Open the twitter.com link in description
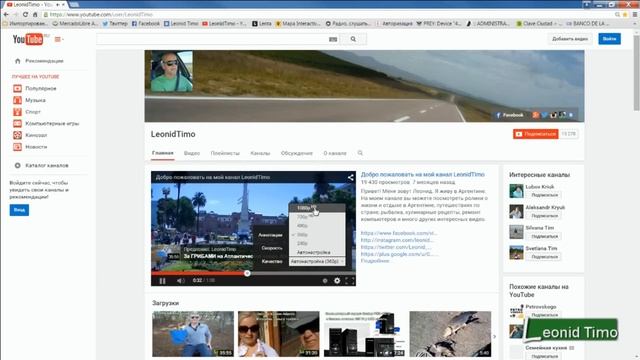 tap(396, 247)
